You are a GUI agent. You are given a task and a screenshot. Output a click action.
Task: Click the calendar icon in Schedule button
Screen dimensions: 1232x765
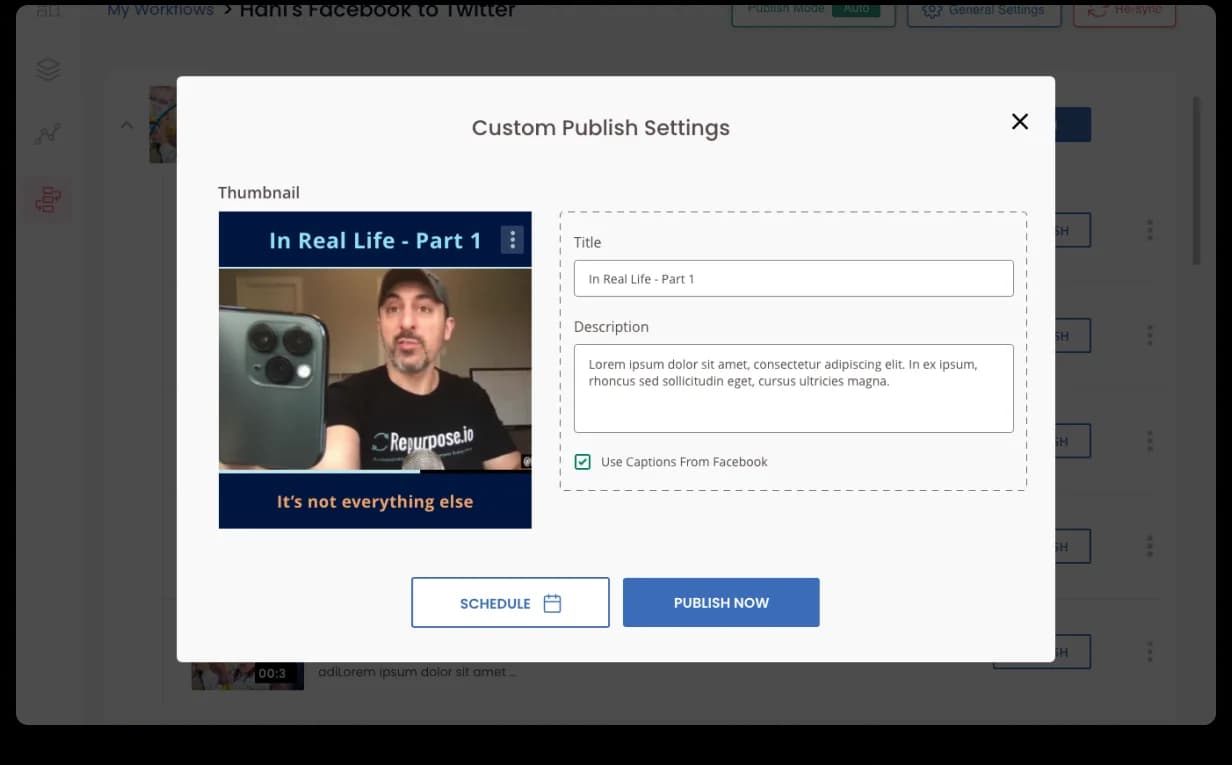click(x=552, y=603)
